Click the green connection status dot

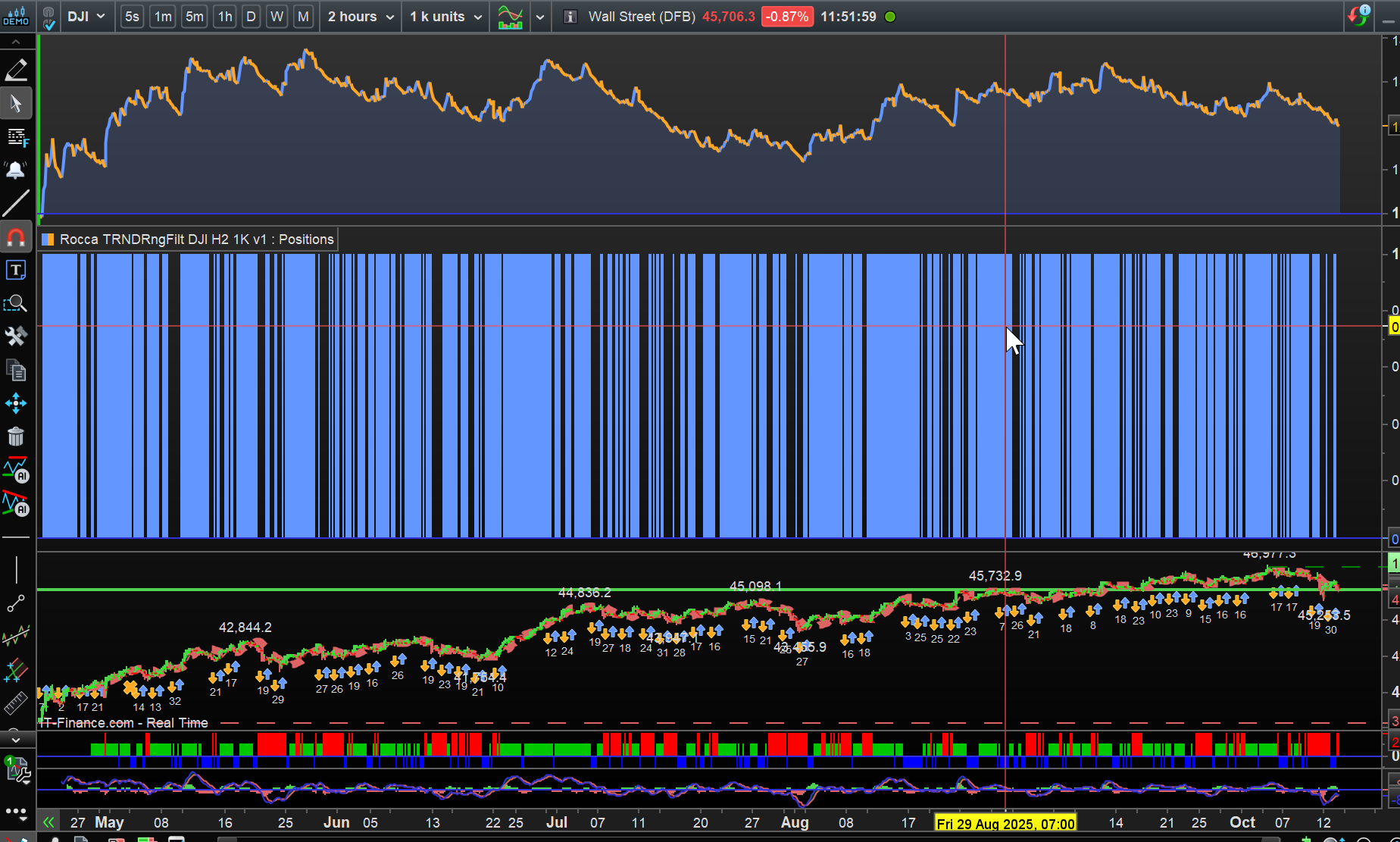click(x=890, y=17)
